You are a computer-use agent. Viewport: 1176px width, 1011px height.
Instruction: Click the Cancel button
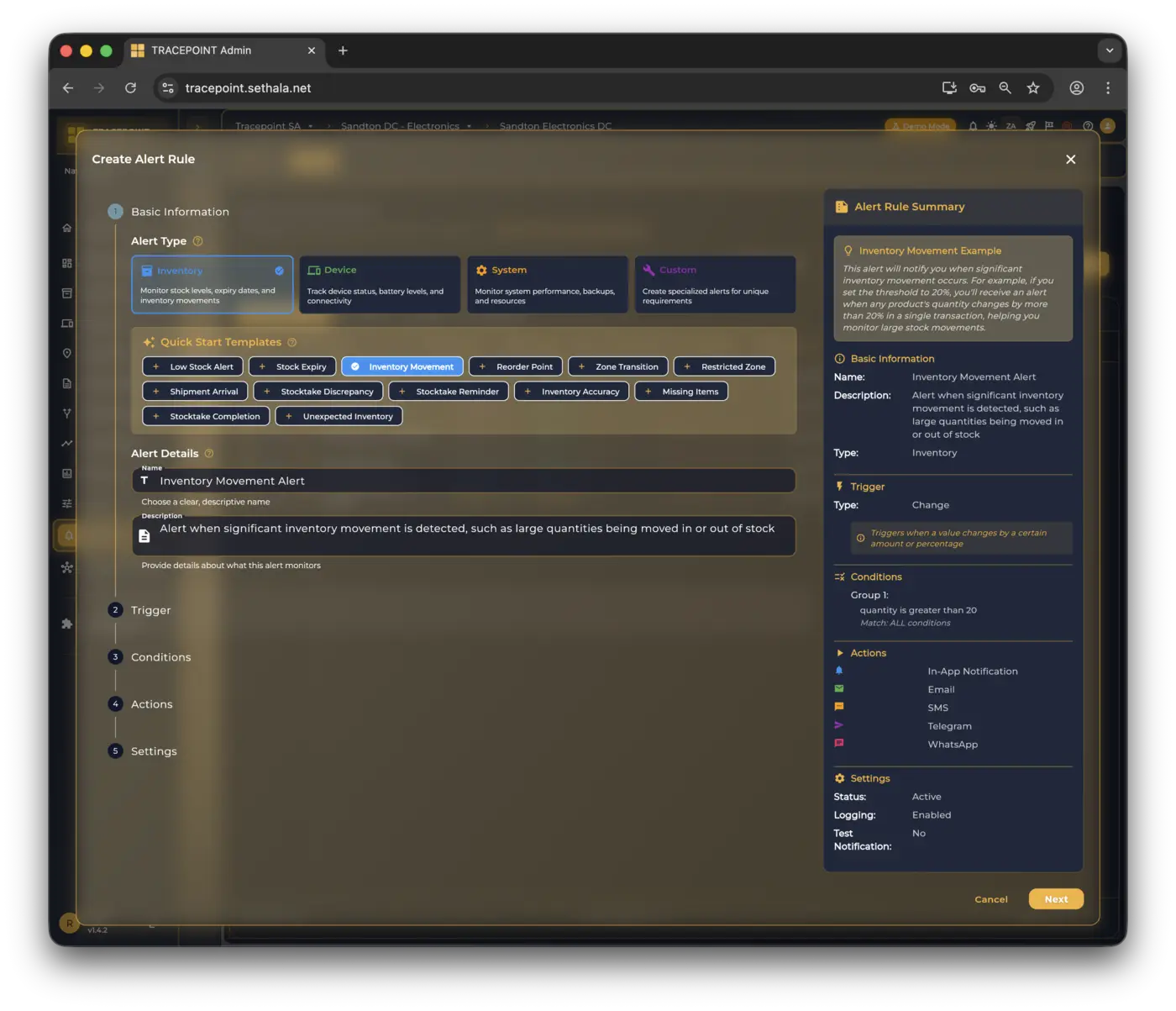coord(991,899)
